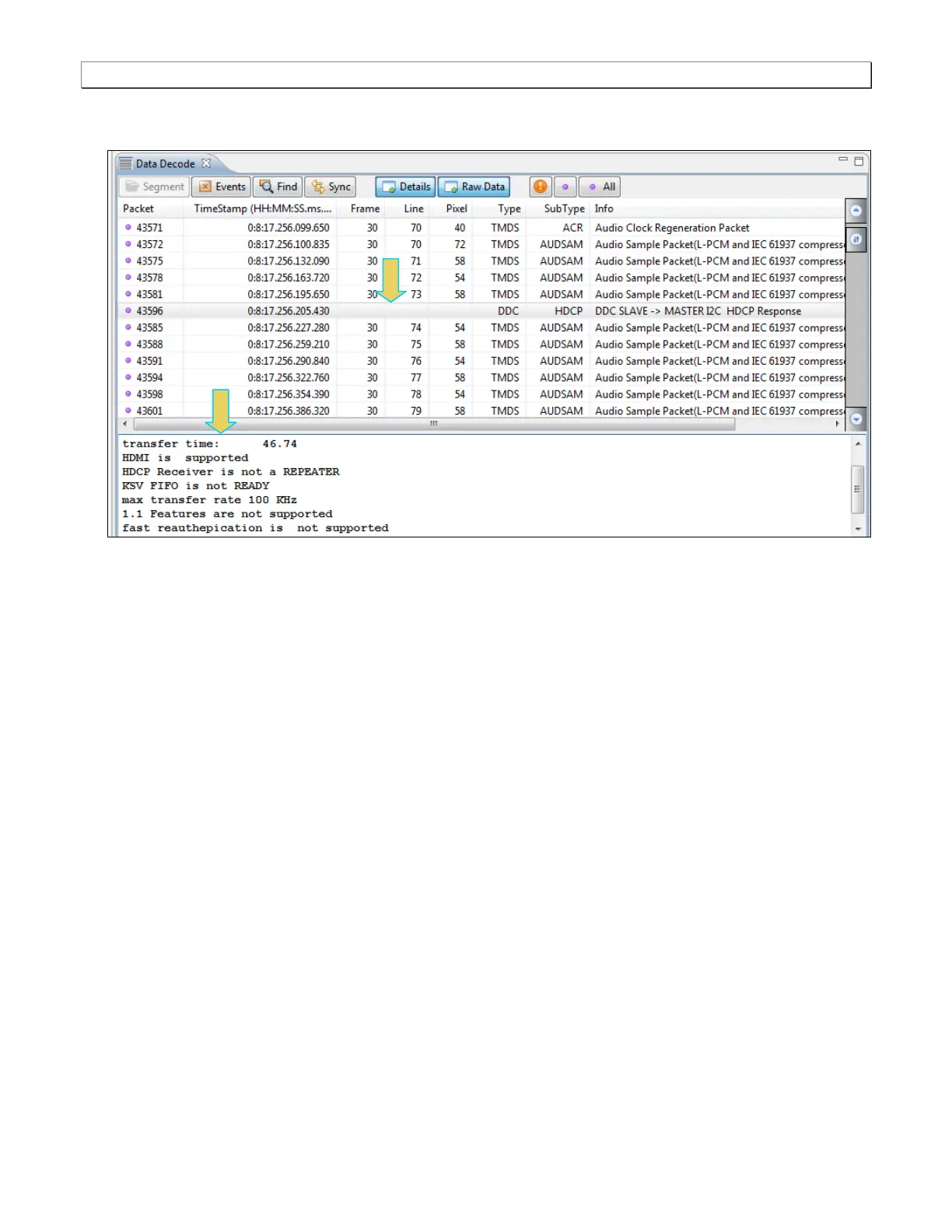The height and width of the screenshot is (1232, 952).
Task: Close the Data Decode tab
Action: point(206,163)
